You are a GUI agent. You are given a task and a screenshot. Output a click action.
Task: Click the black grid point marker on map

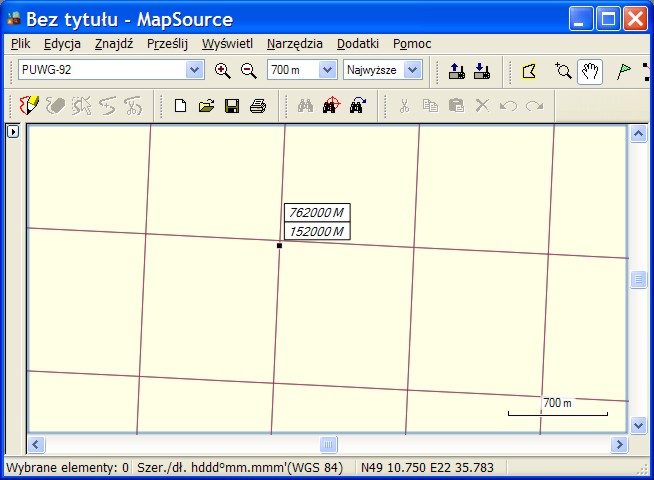click(x=279, y=246)
